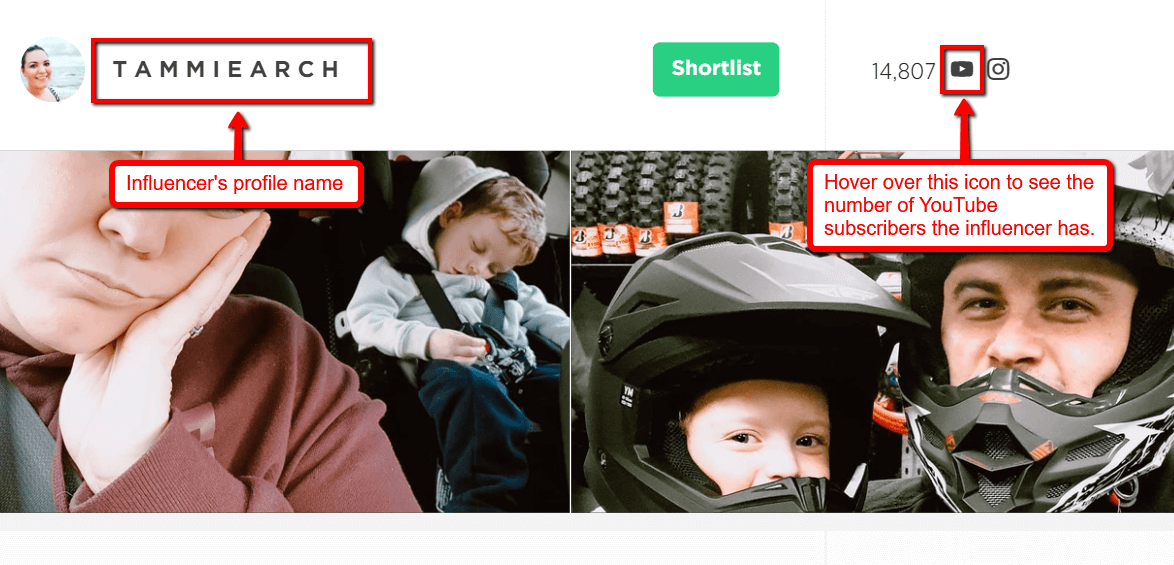Click Tammiearch's round profile avatar

click(x=52, y=69)
